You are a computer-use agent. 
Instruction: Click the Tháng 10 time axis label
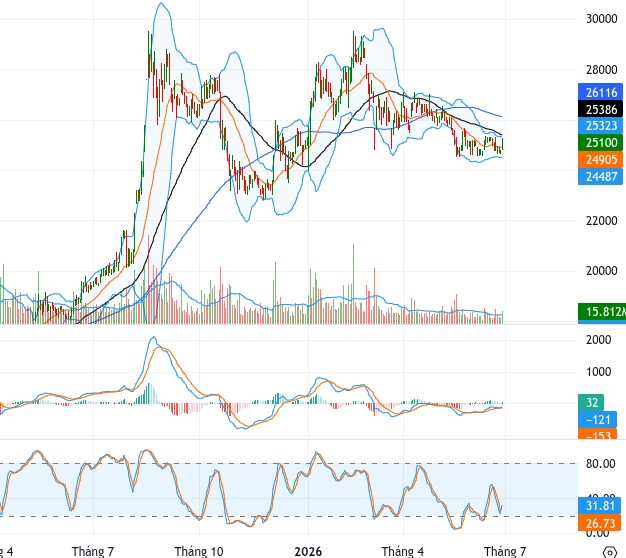(199, 551)
